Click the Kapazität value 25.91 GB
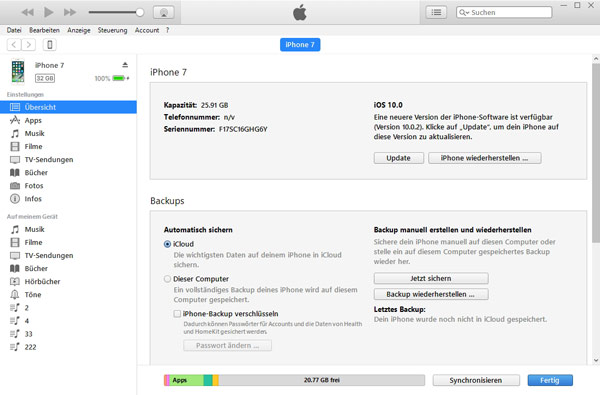600x395 pixels. [x=214, y=105]
